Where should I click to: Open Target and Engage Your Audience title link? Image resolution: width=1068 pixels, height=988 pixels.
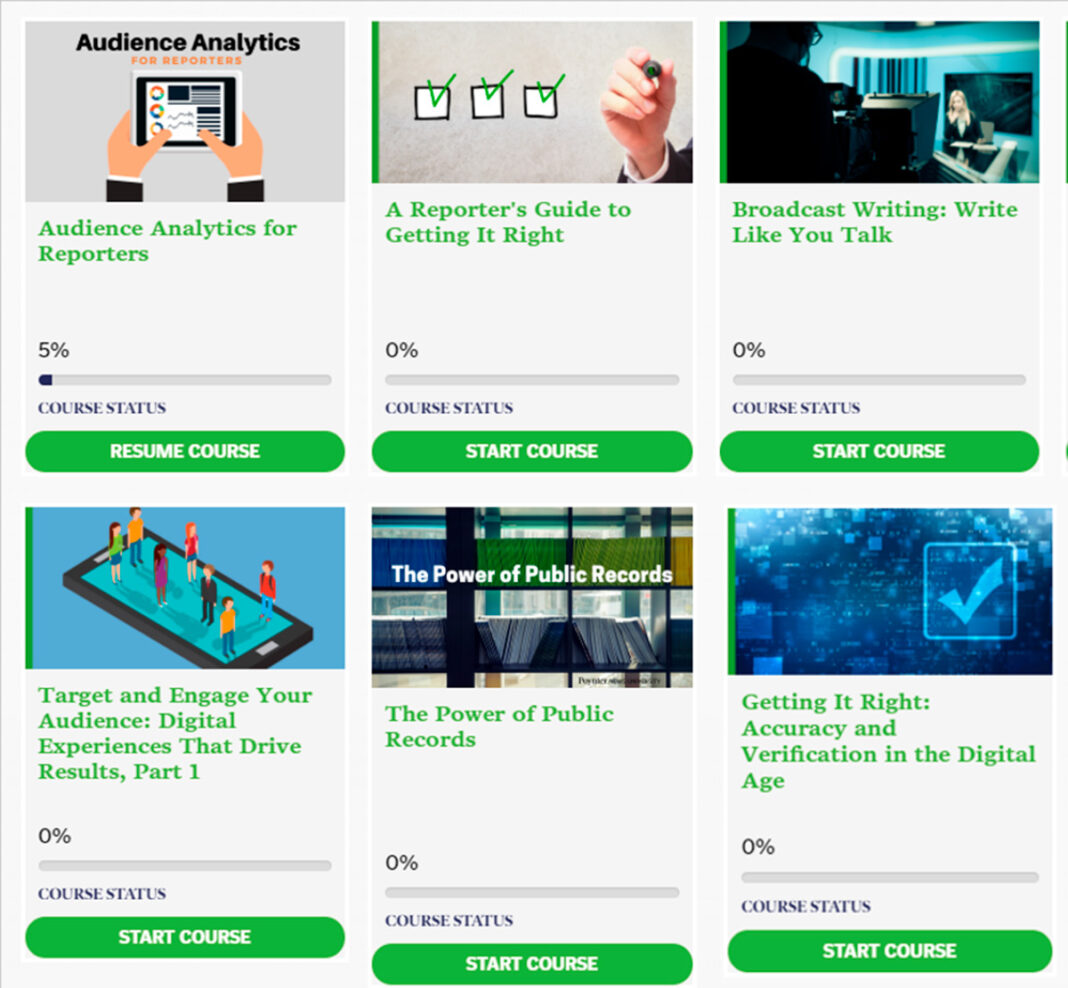point(175,733)
